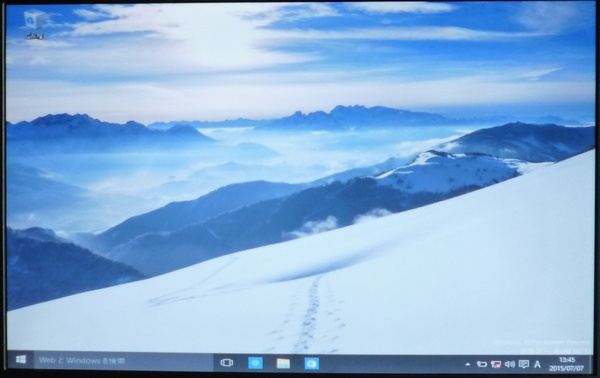Click the Show Desktop strip right of the clock

coord(591,364)
